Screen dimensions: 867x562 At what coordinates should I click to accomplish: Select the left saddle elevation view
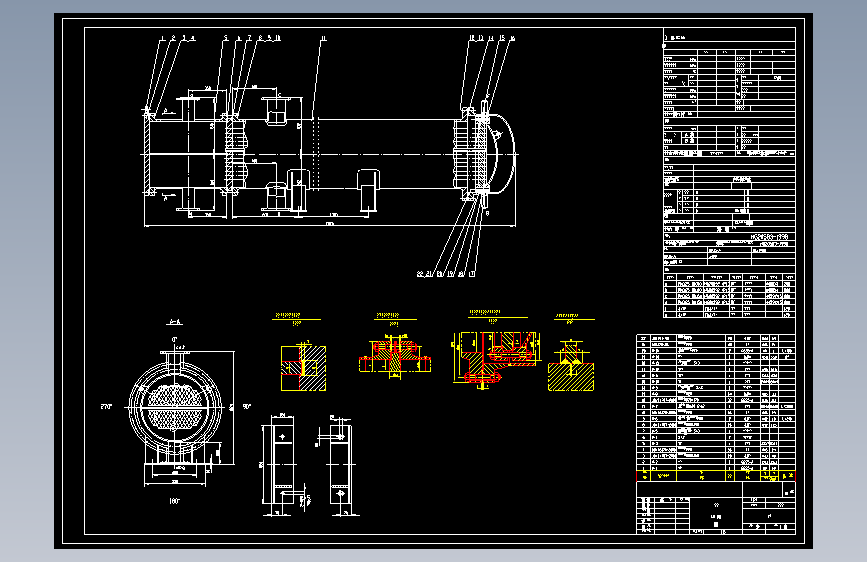click(x=282, y=466)
